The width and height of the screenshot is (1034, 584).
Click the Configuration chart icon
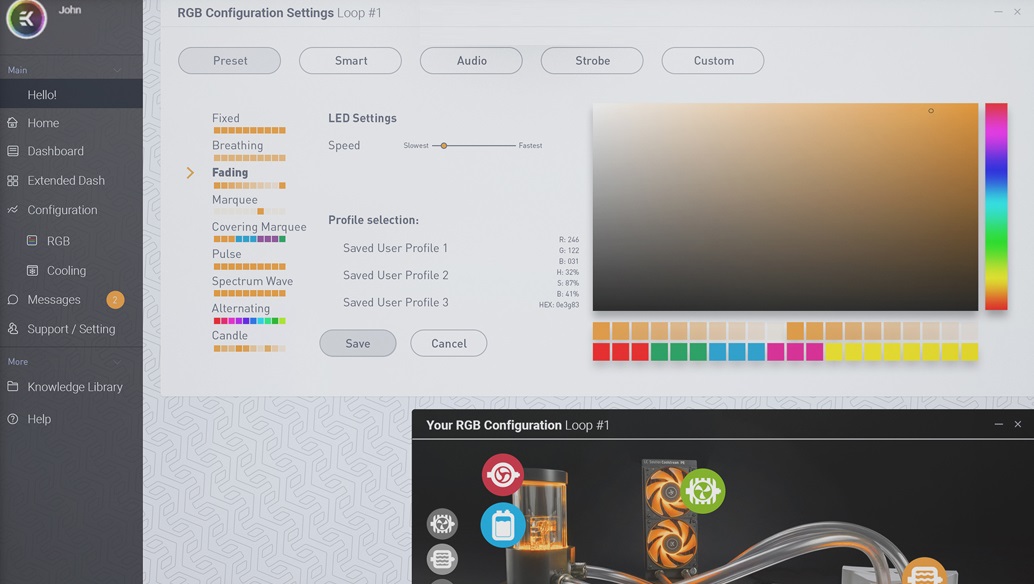[13, 210]
